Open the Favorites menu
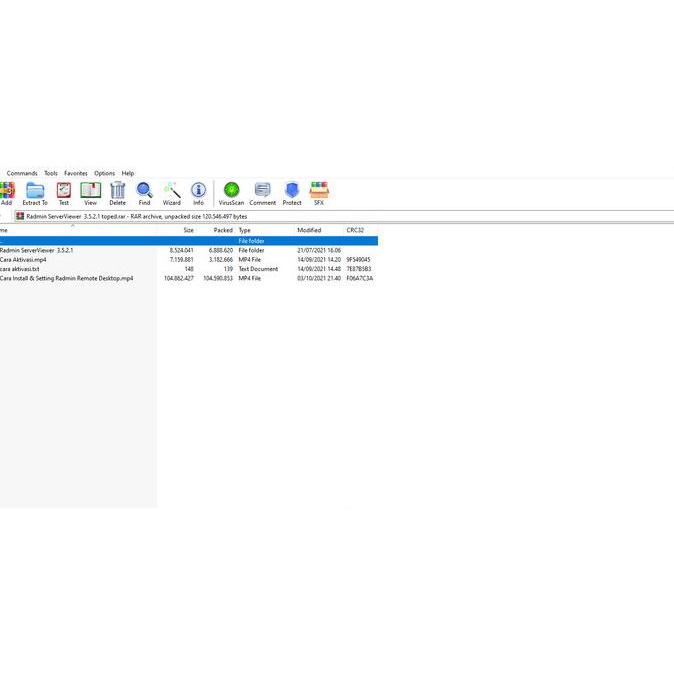This screenshot has width=674, height=674. (76, 173)
